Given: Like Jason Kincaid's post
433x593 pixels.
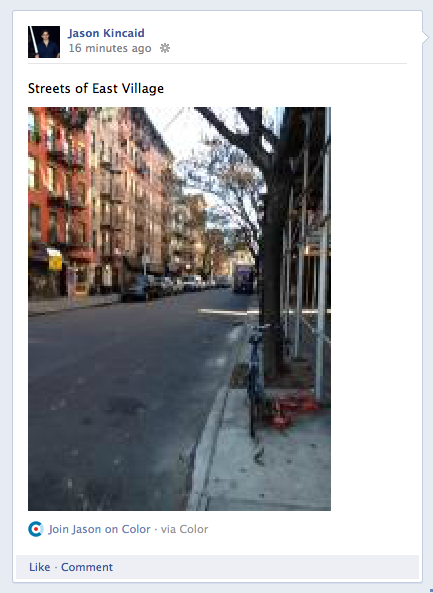Looking at the screenshot, I should tap(40, 567).
